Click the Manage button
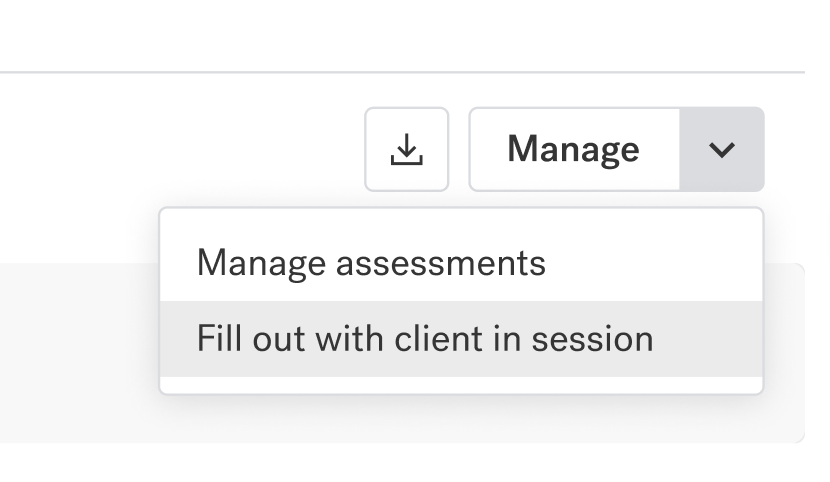This screenshot has width=830, height=482. pyautogui.click(x=574, y=149)
